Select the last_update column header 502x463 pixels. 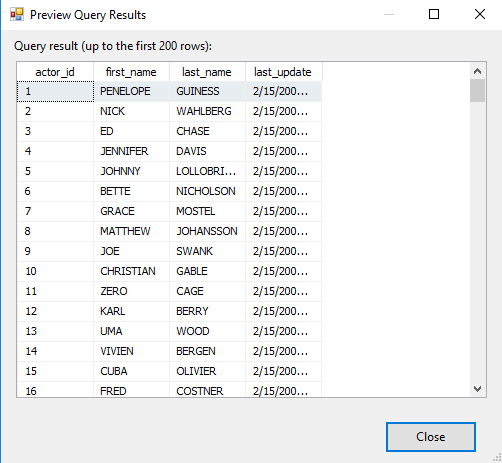pos(283,72)
